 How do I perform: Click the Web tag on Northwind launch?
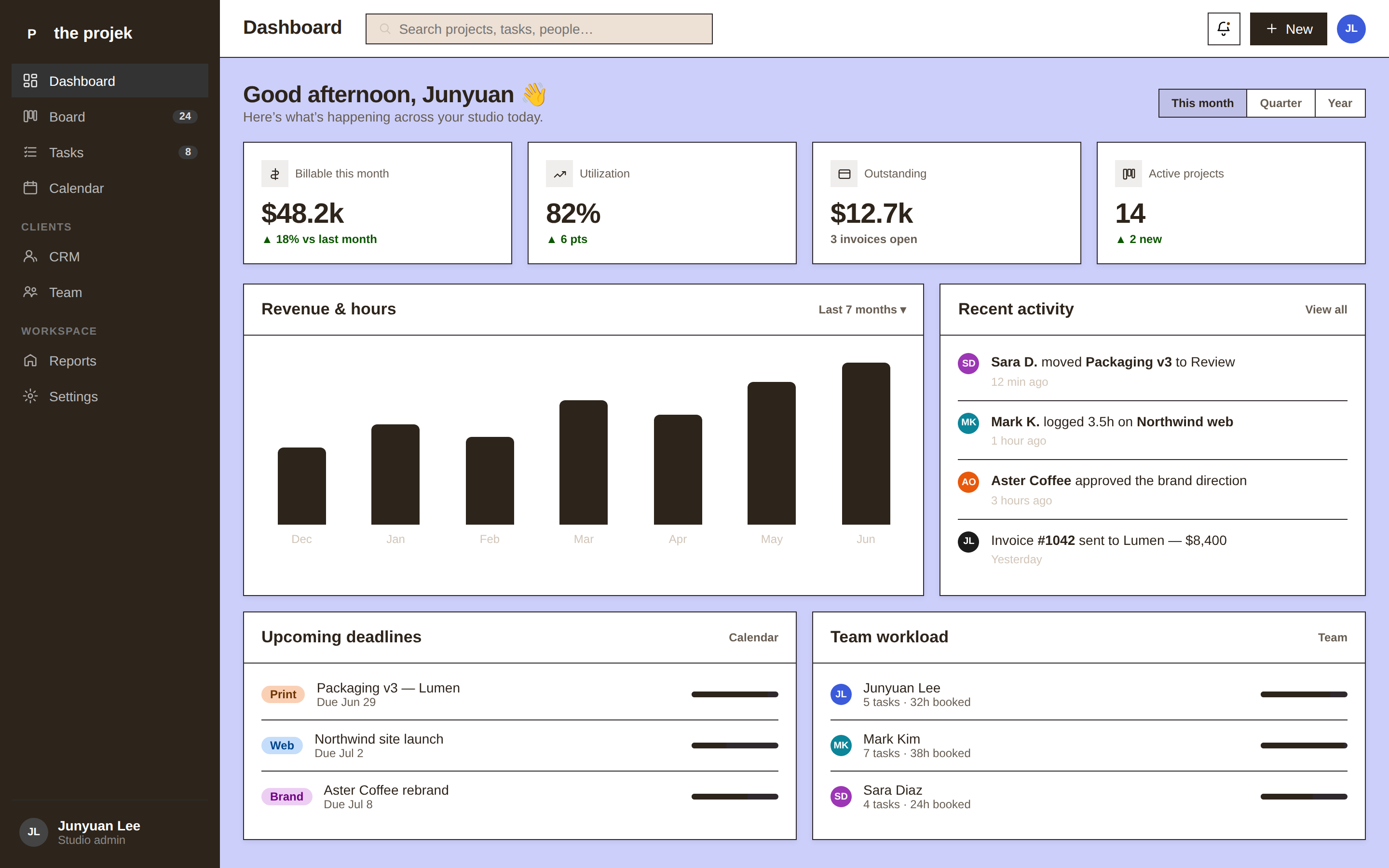click(x=282, y=746)
